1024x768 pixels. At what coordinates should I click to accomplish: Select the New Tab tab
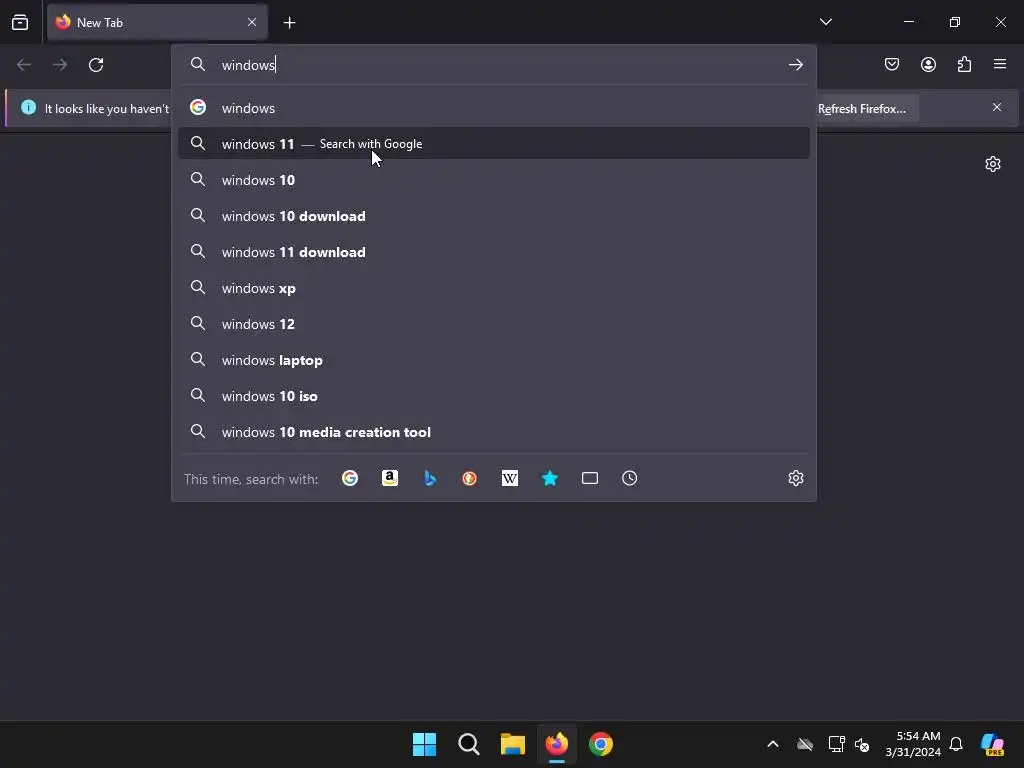157,22
